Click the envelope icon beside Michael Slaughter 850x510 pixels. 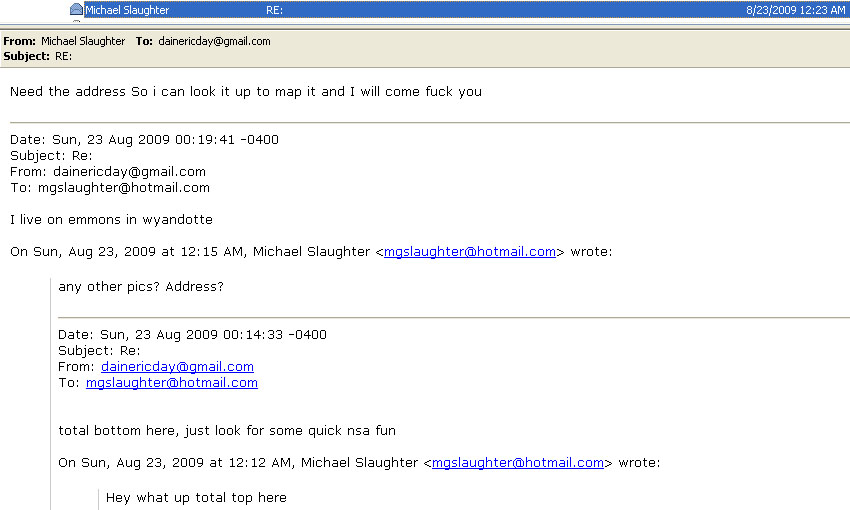pyautogui.click(x=76, y=10)
